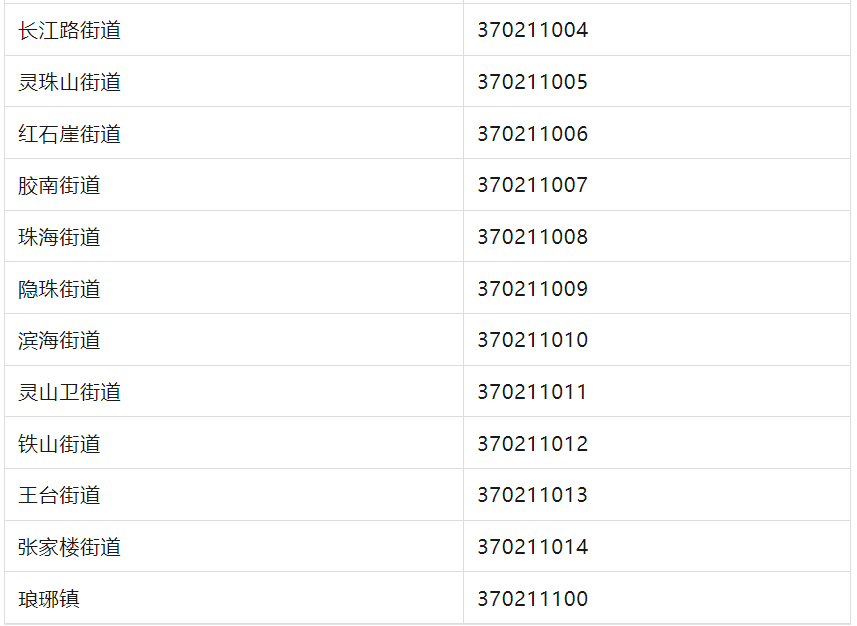Select the code 370211005
This screenshot has height=626, width=857.
click(x=532, y=82)
